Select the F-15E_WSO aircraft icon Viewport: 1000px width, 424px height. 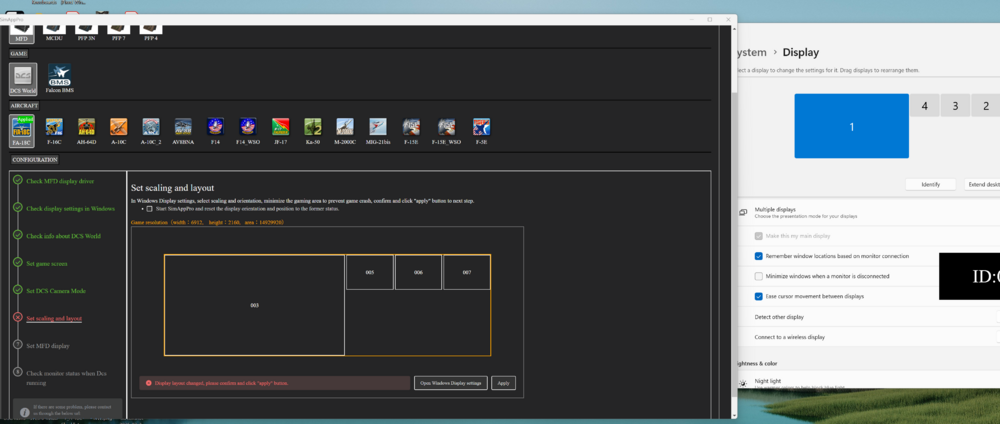point(446,130)
